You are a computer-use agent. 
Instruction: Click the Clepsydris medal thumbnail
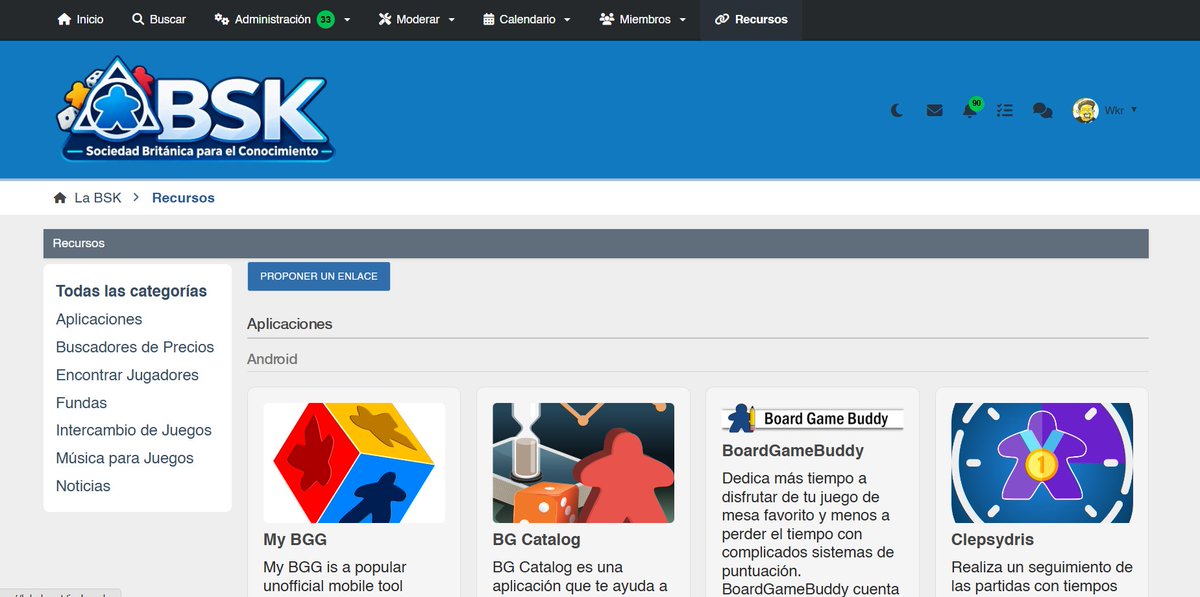(x=1042, y=463)
